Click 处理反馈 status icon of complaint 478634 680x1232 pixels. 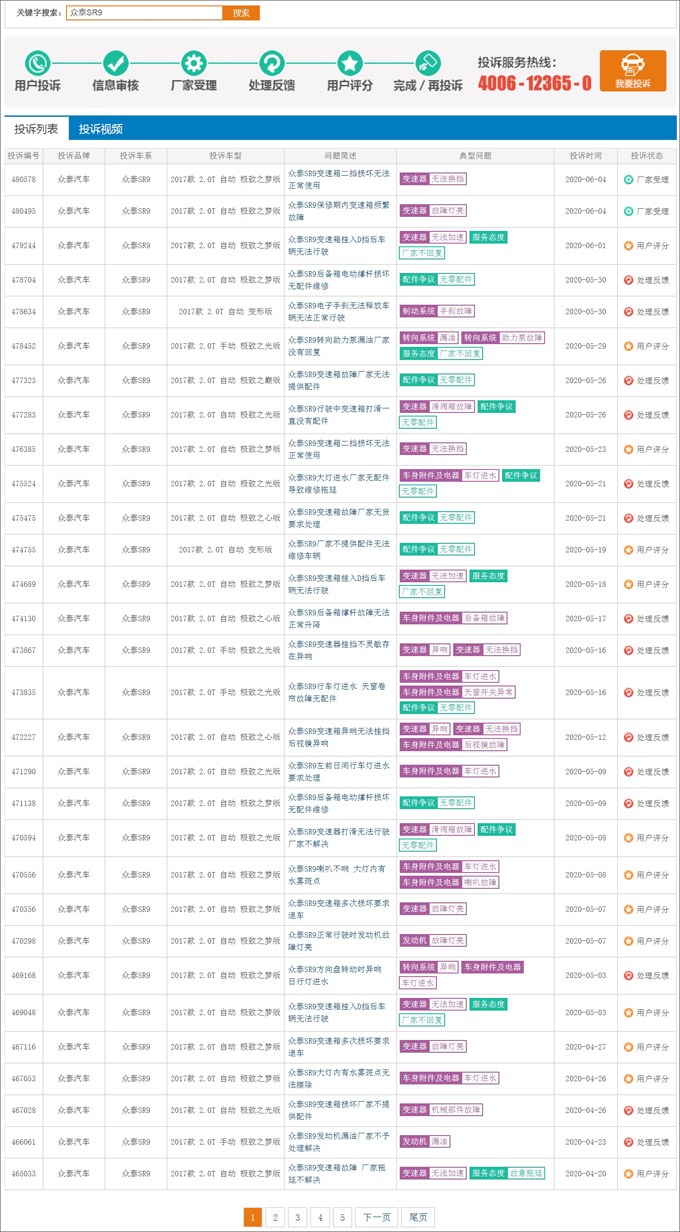click(628, 311)
